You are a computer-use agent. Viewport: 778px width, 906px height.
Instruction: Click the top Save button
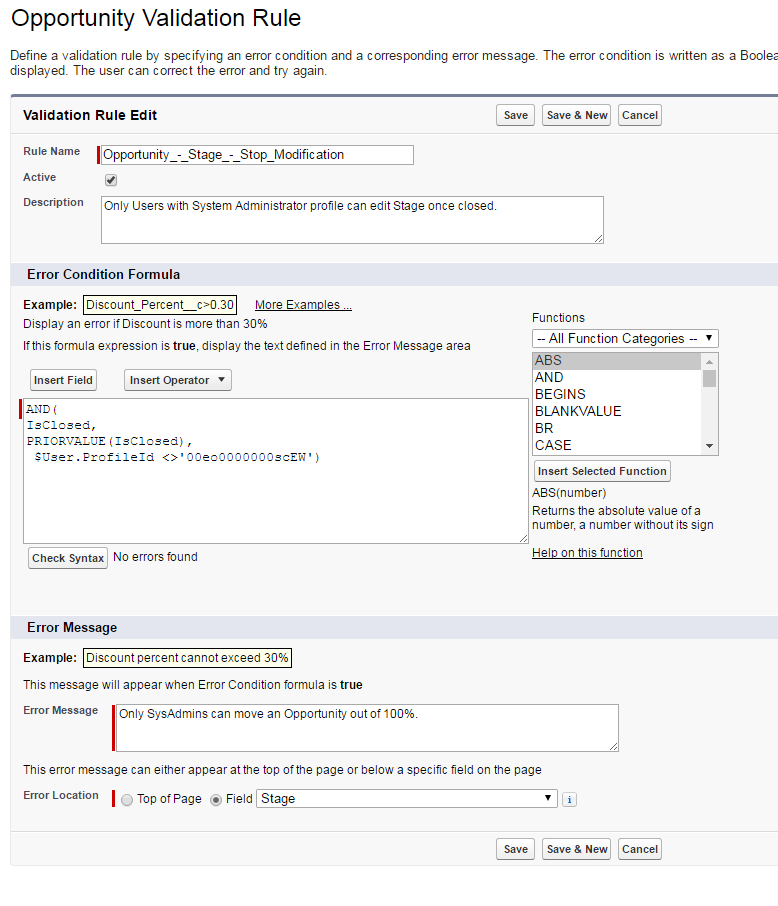click(x=515, y=115)
